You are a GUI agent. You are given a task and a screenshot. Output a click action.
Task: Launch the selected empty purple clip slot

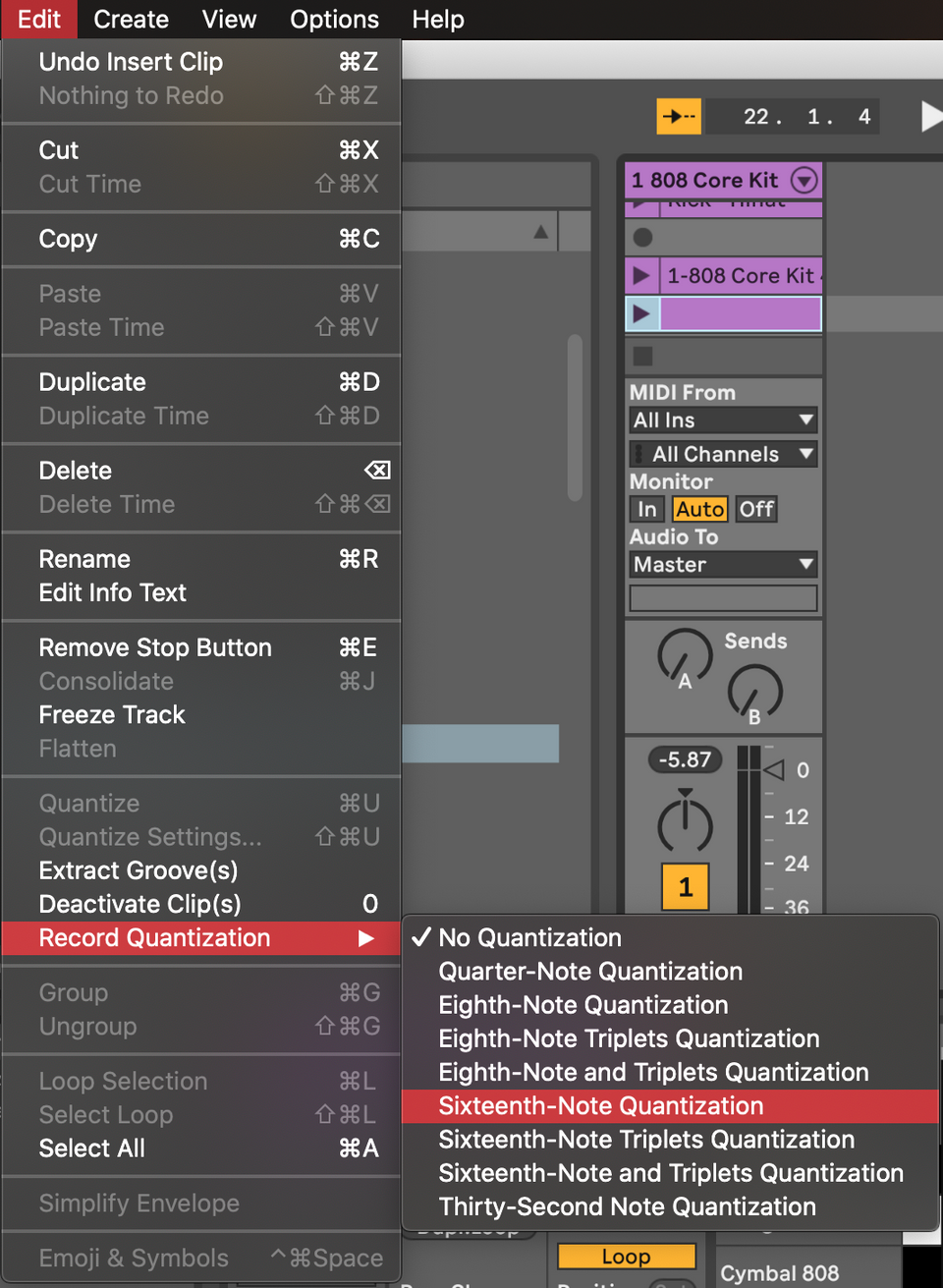(641, 314)
